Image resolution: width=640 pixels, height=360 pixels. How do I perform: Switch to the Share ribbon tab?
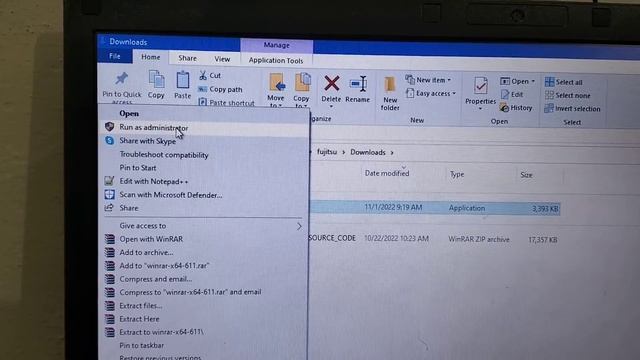pos(187,58)
